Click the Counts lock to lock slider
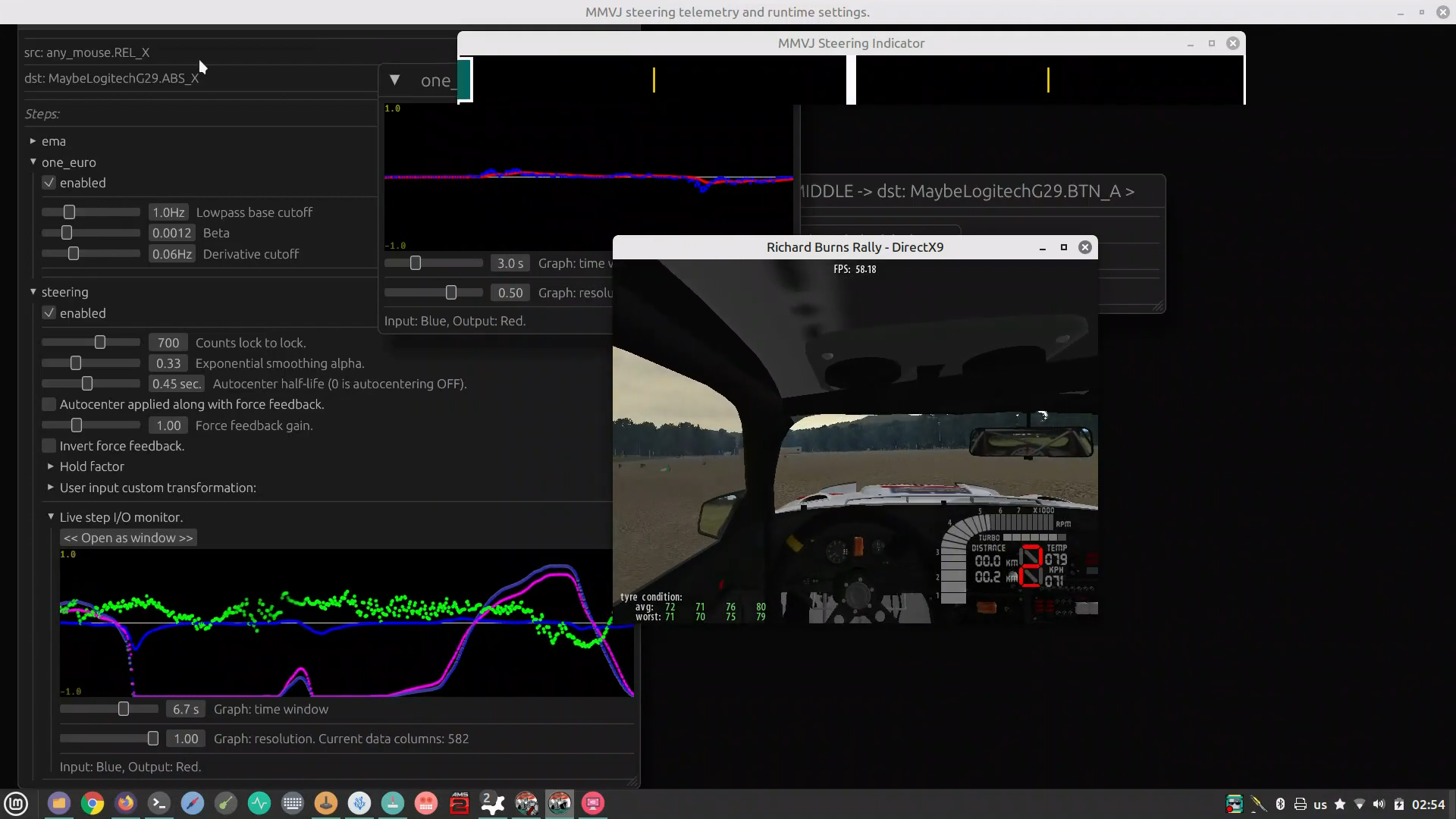The image size is (1456, 819). click(99, 343)
